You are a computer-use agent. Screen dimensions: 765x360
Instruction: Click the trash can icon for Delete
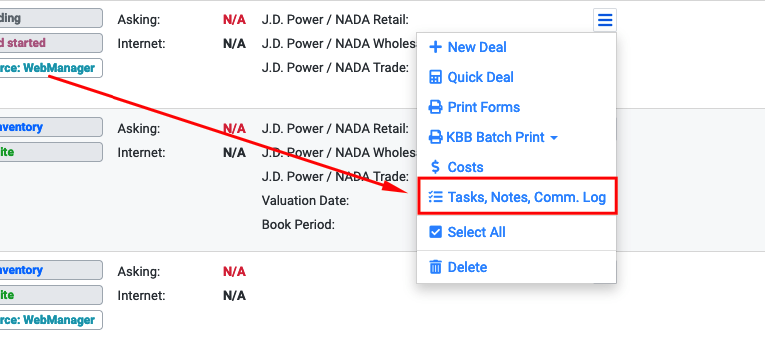coord(435,267)
